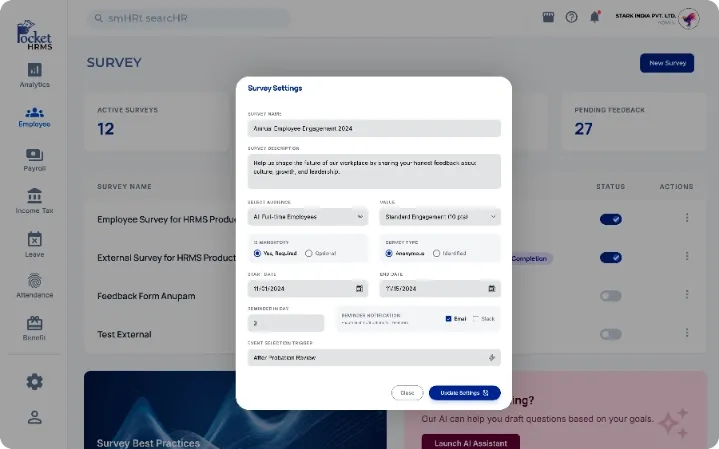The image size is (719, 449).
Task: Expand the Select Audience dropdown
Action: click(308, 216)
